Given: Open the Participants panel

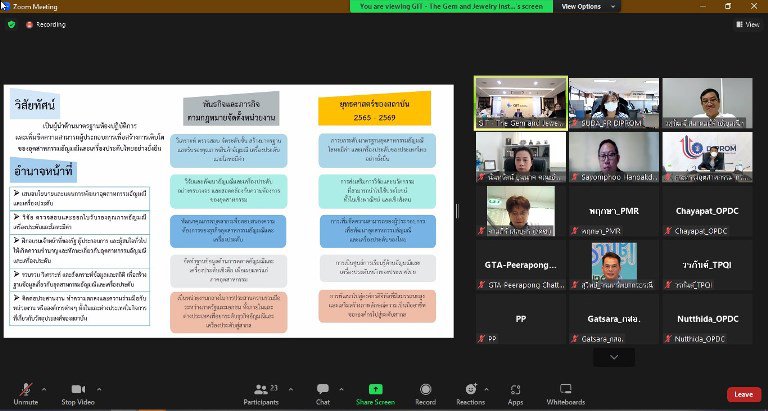Looking at the screenshot, I should [261, 394].
